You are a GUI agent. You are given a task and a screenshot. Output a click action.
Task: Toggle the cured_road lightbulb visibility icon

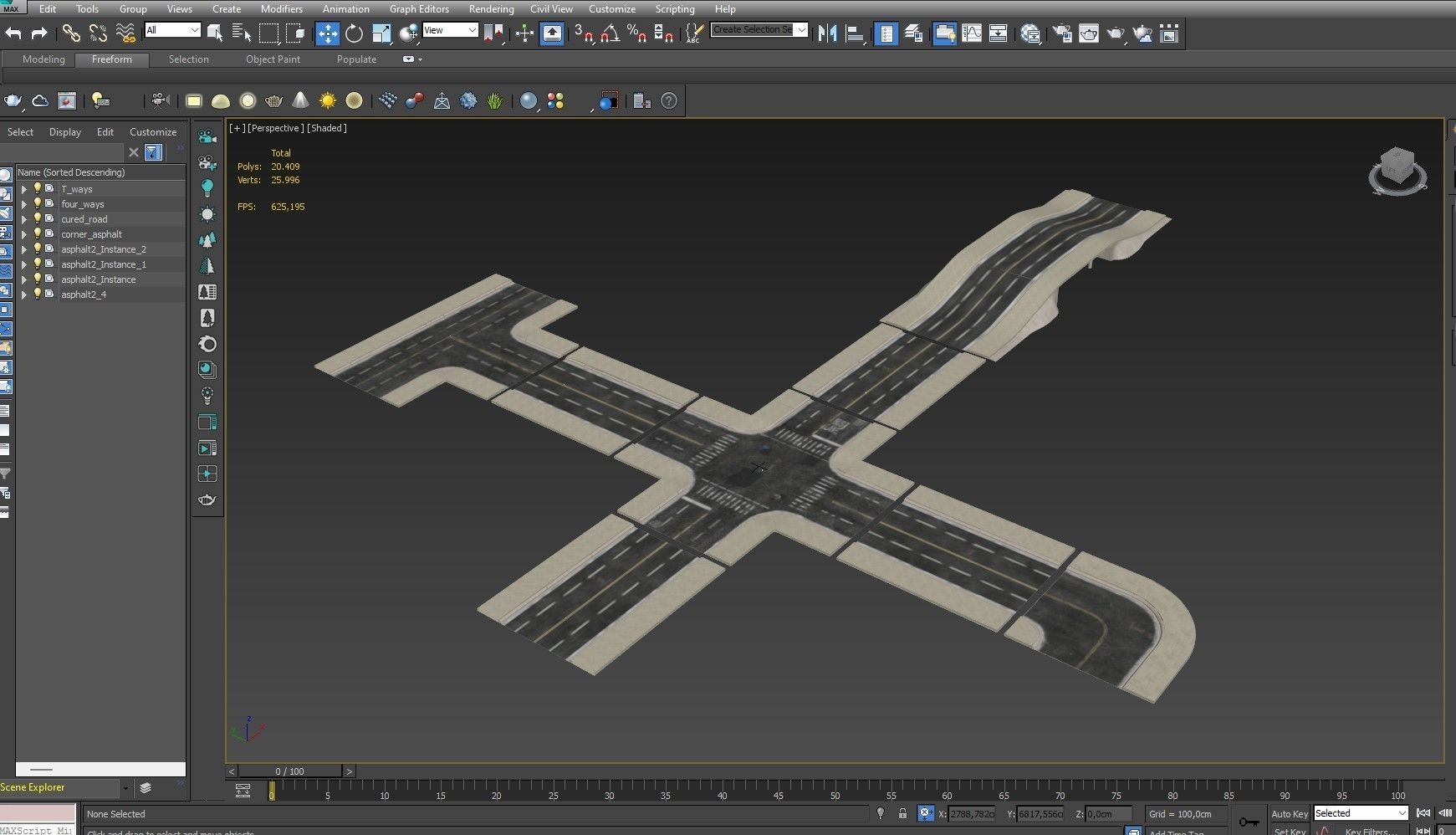pyautogui.click(x=37, y=219)
